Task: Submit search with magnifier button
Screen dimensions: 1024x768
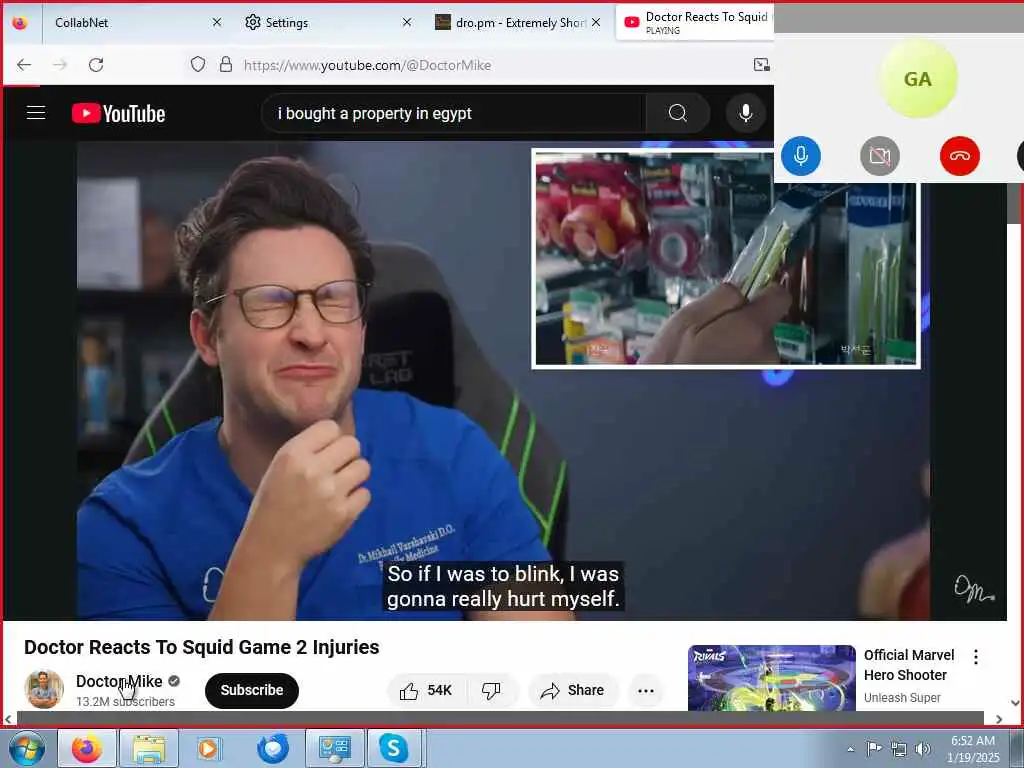Action: pyautogui.click(x=678, y=114)
